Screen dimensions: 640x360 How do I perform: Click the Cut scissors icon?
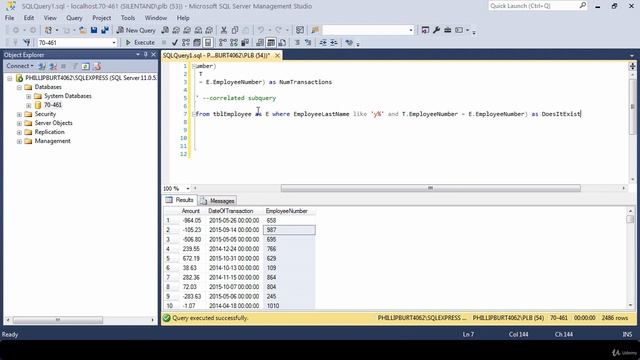224,30
